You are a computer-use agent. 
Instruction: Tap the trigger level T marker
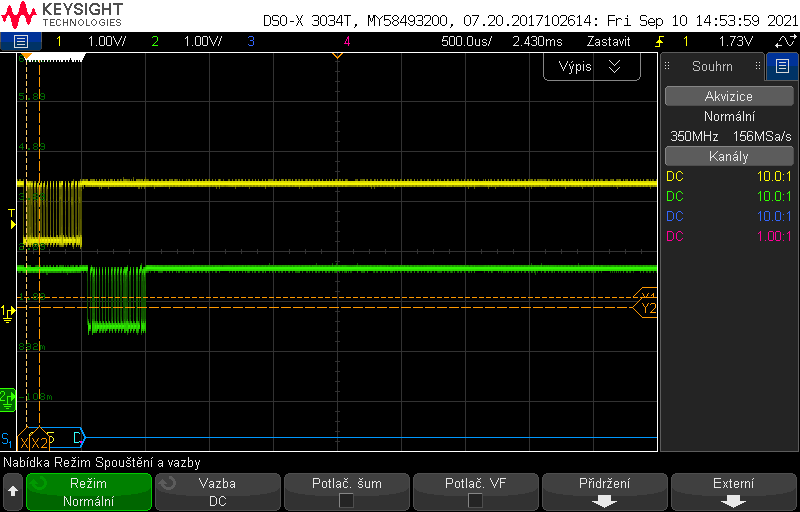(x=12, y=218)
